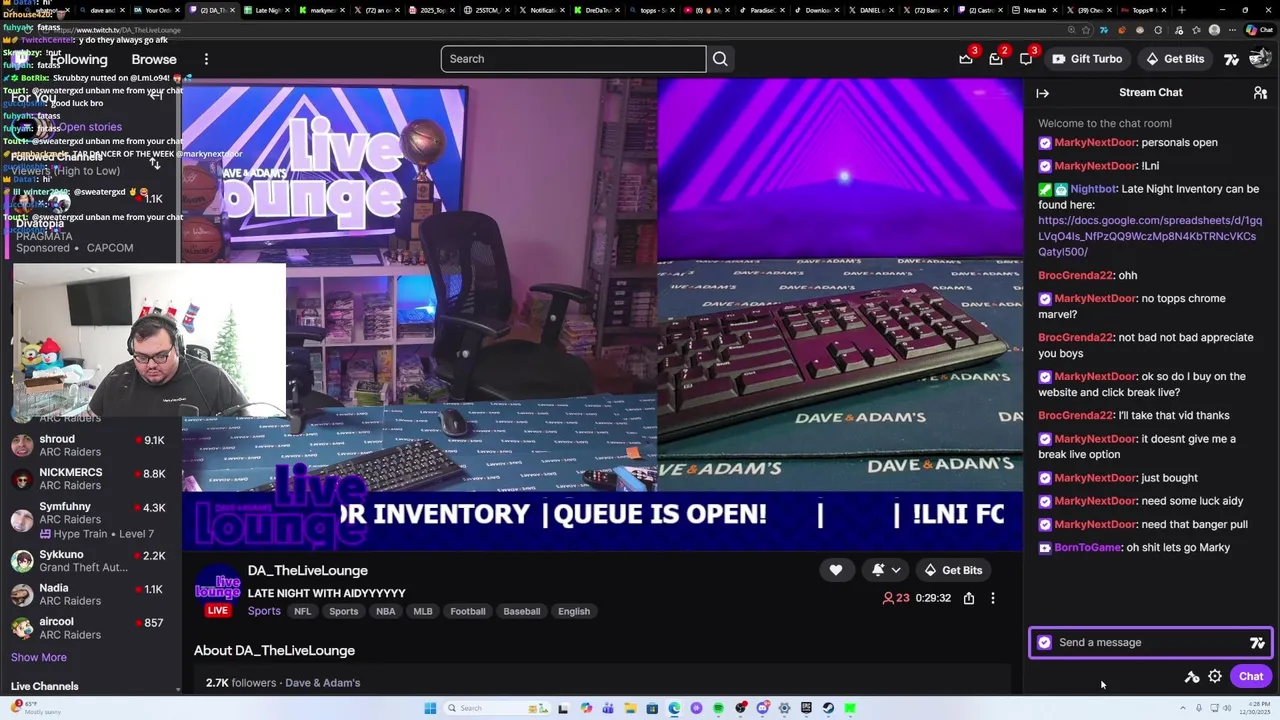Viewport: 1280px width, 720px height.
Task: Open Microsoft Edge from the taskbar
Action: [x=674, y=708]
